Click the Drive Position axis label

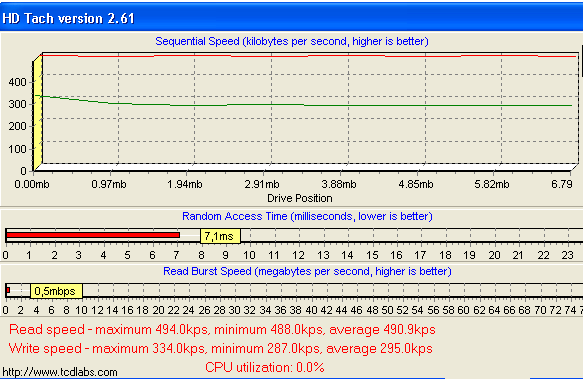point(300,198)
